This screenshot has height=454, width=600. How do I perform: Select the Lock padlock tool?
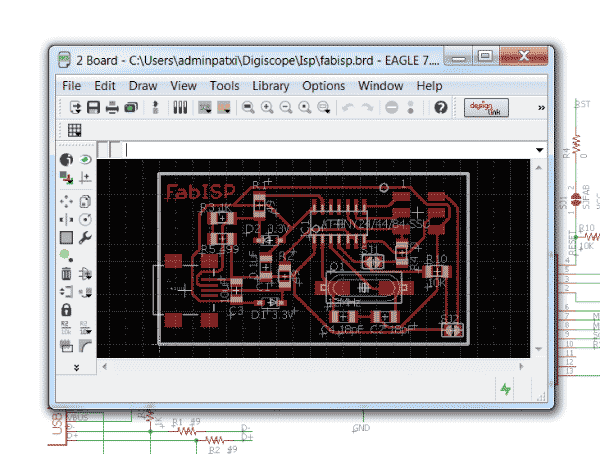[x=66, y=310]
